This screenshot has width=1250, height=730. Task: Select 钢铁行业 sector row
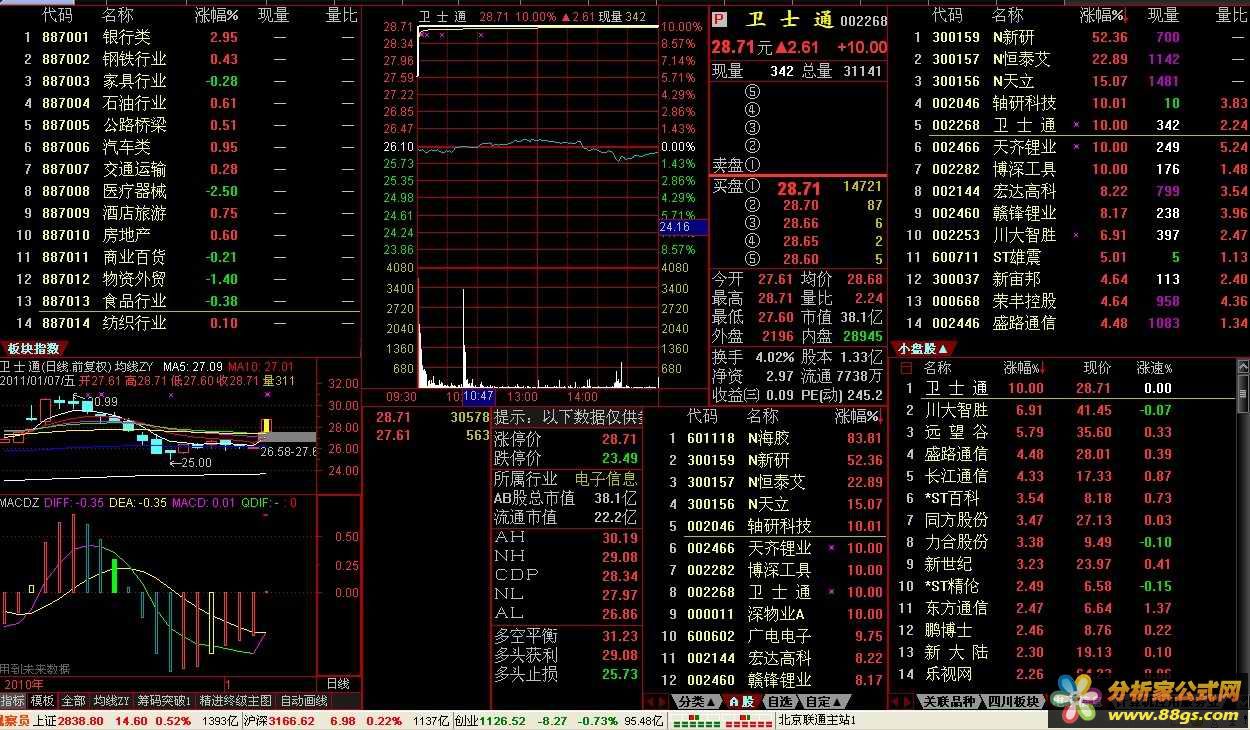180,59
